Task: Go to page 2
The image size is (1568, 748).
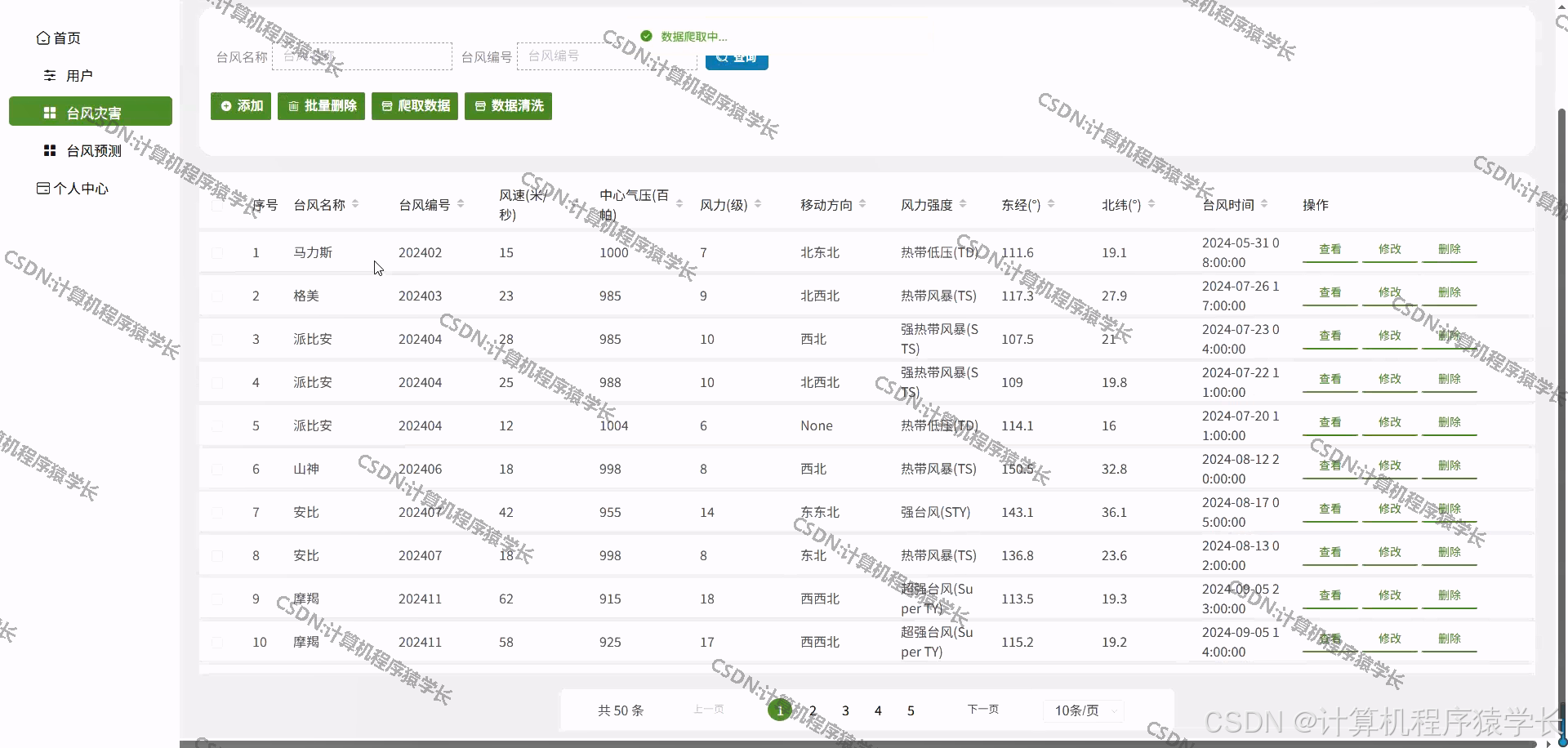Action: 813,710
